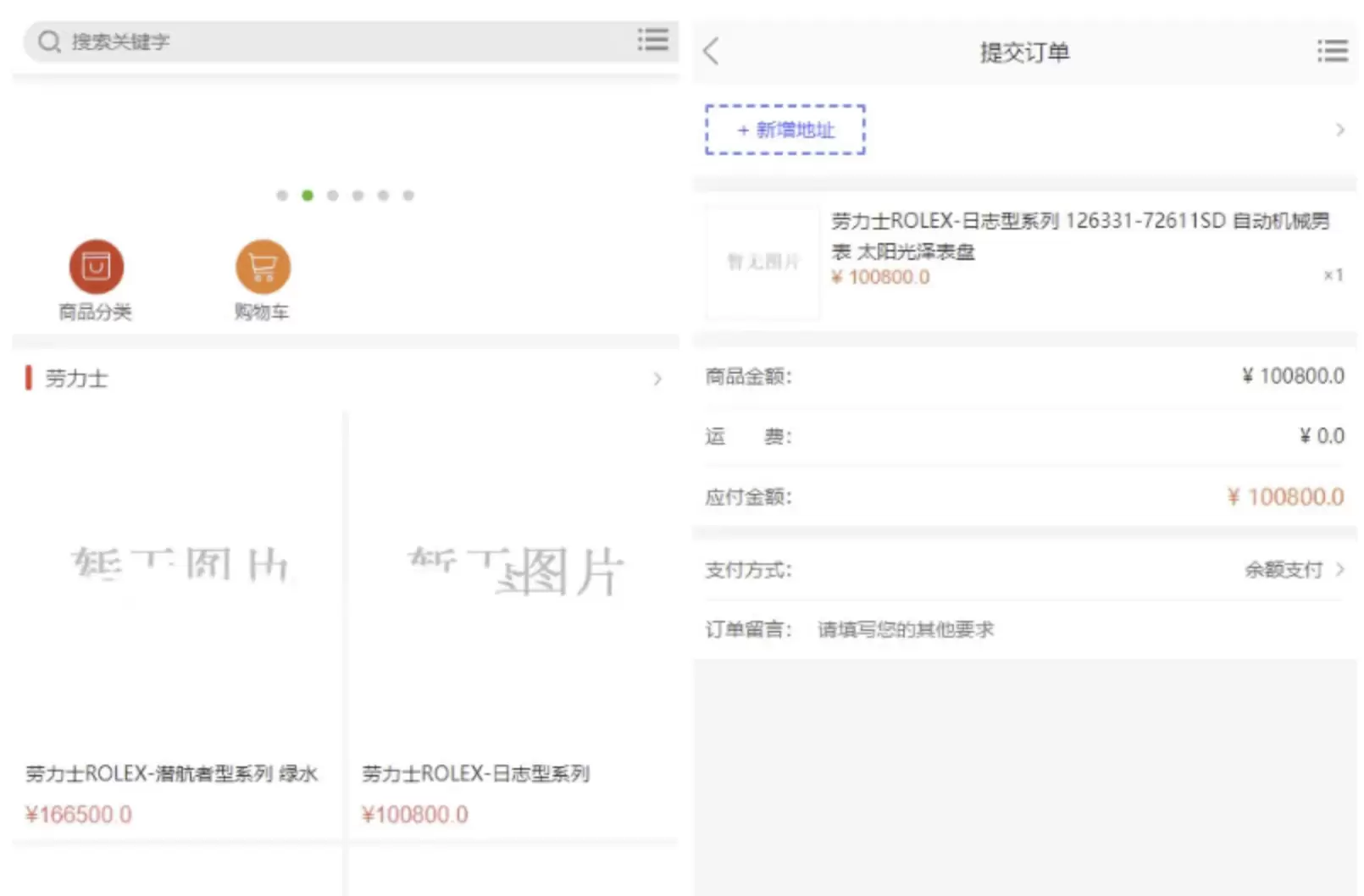Open the list menu icon beside the search bar
Screen dimensions: 1364x896
[653, 39]
